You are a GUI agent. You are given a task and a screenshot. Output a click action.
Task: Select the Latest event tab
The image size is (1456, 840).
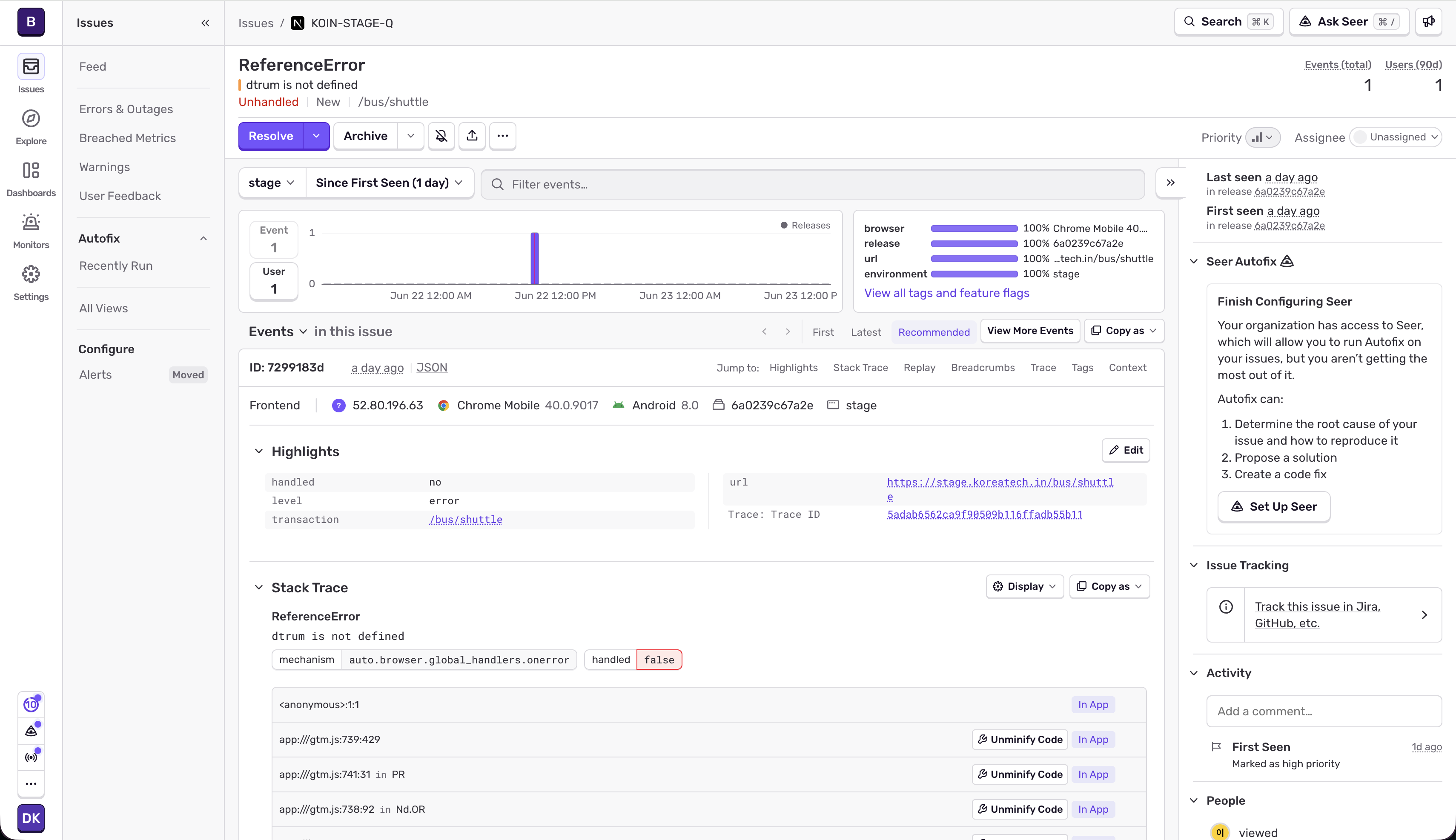[866, 332]
